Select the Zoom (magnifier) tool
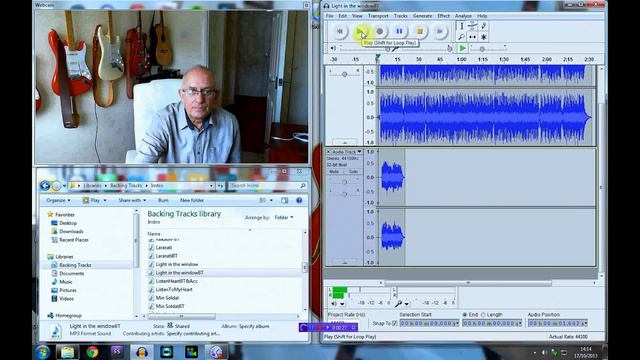 coord(462,37)
